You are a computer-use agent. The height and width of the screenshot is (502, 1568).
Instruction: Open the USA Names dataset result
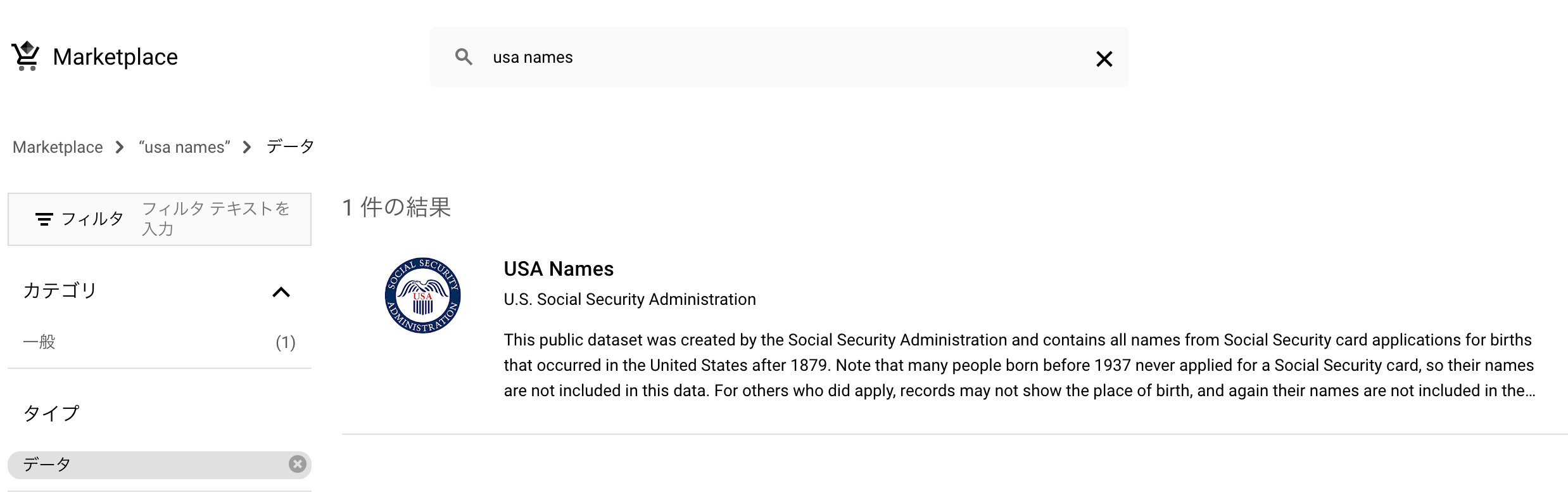pyautogui.click(x=559, y=269)
